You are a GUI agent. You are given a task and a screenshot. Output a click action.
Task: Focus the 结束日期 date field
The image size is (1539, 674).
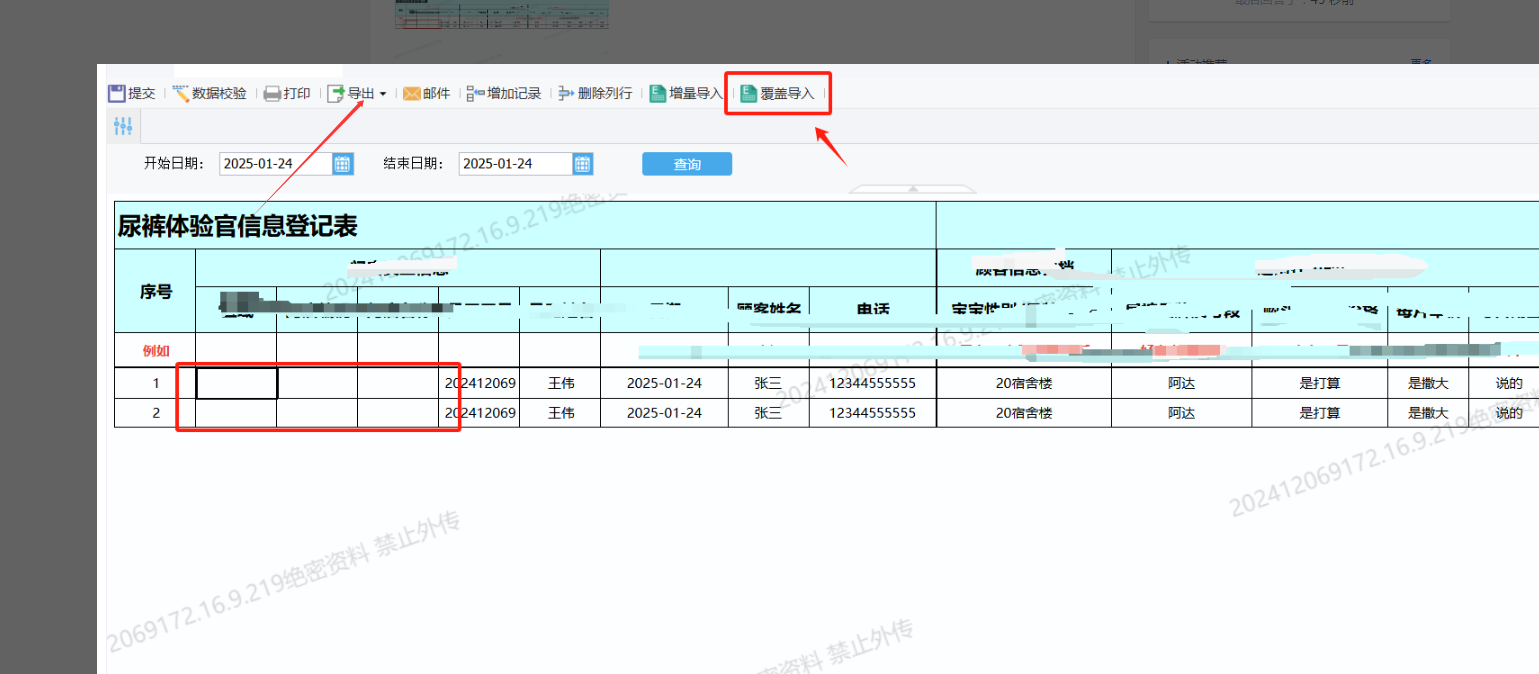(515, 164)
